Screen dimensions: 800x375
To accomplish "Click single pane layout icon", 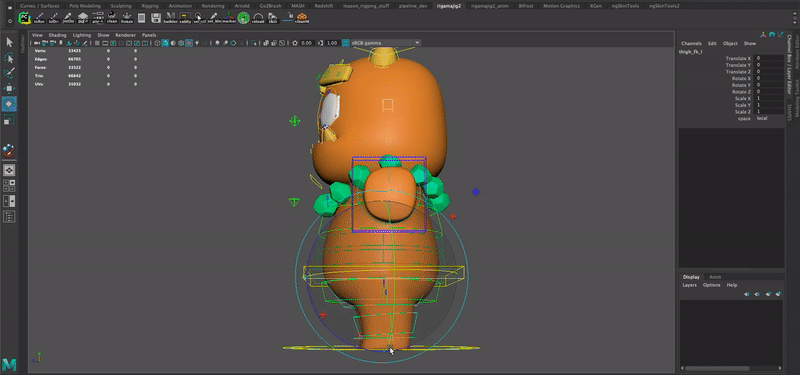I will point(9,170).
